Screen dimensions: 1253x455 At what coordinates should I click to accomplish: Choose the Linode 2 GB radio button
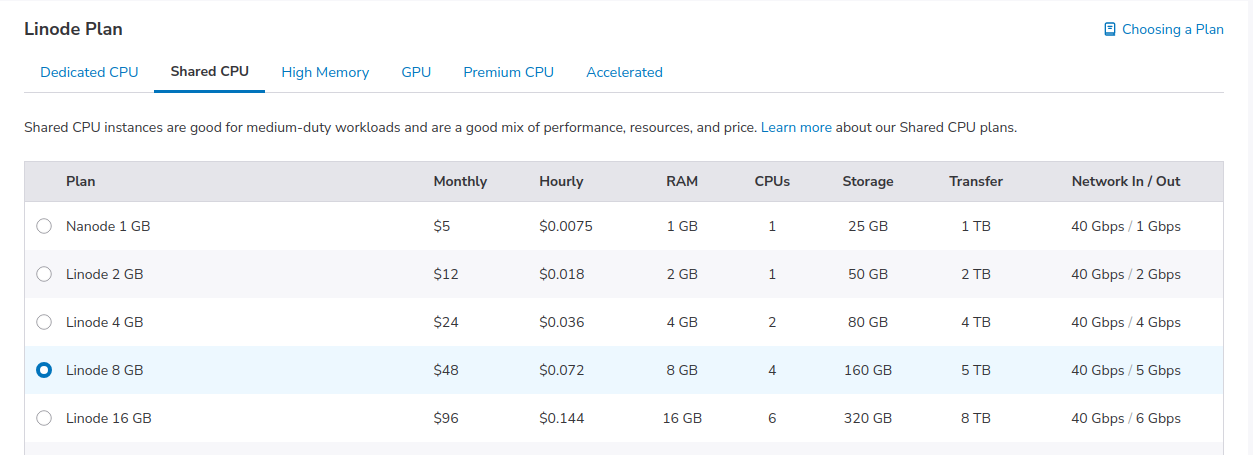point(44,274)
